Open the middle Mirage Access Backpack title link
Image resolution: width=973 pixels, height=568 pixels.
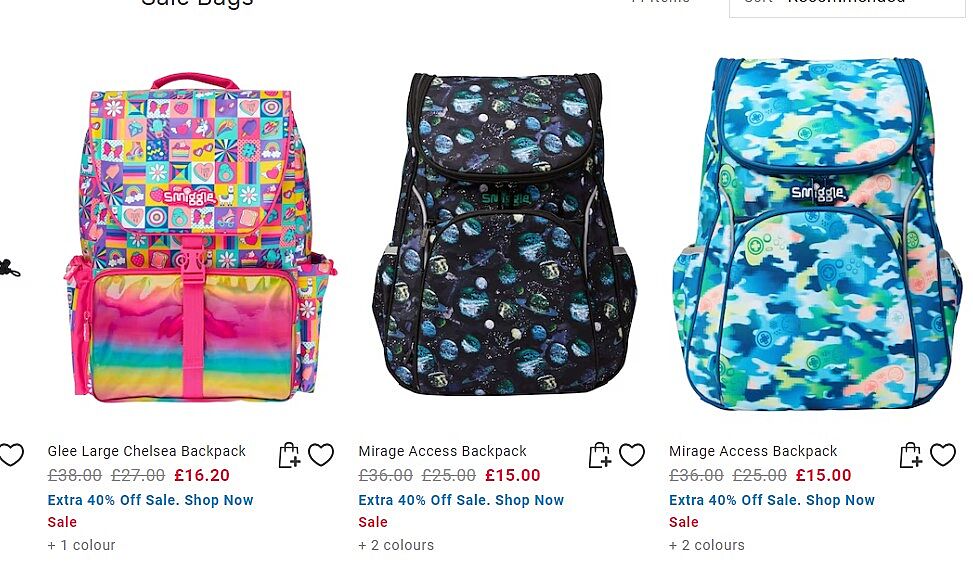click(442, 451)
